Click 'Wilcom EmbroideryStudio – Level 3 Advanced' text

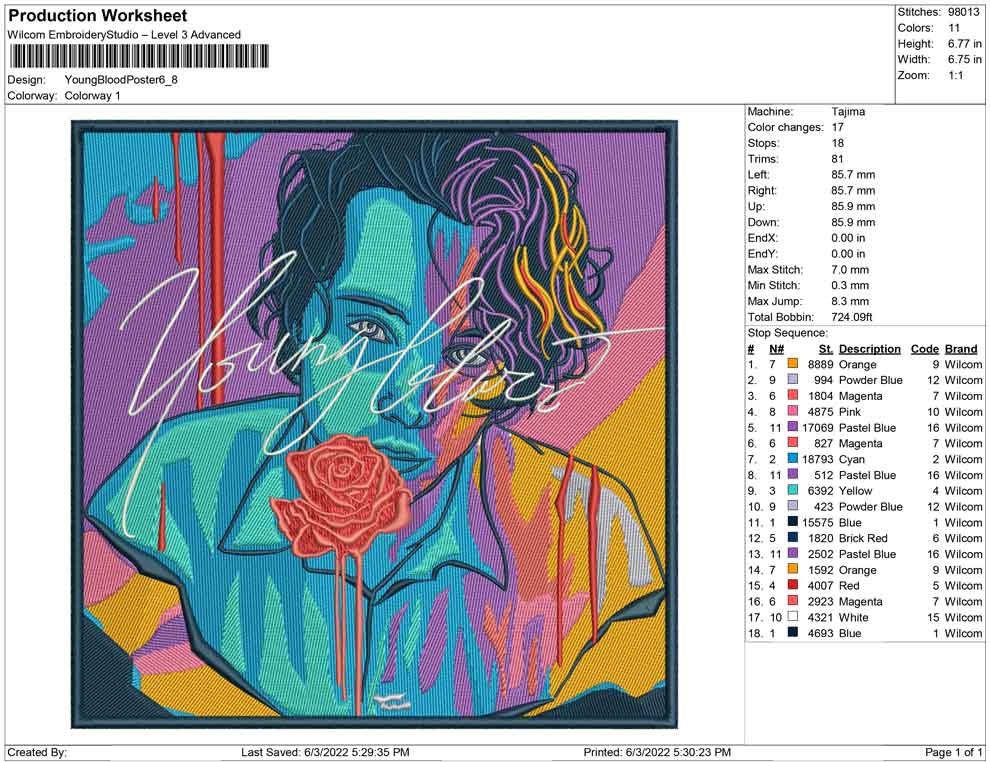124,35
